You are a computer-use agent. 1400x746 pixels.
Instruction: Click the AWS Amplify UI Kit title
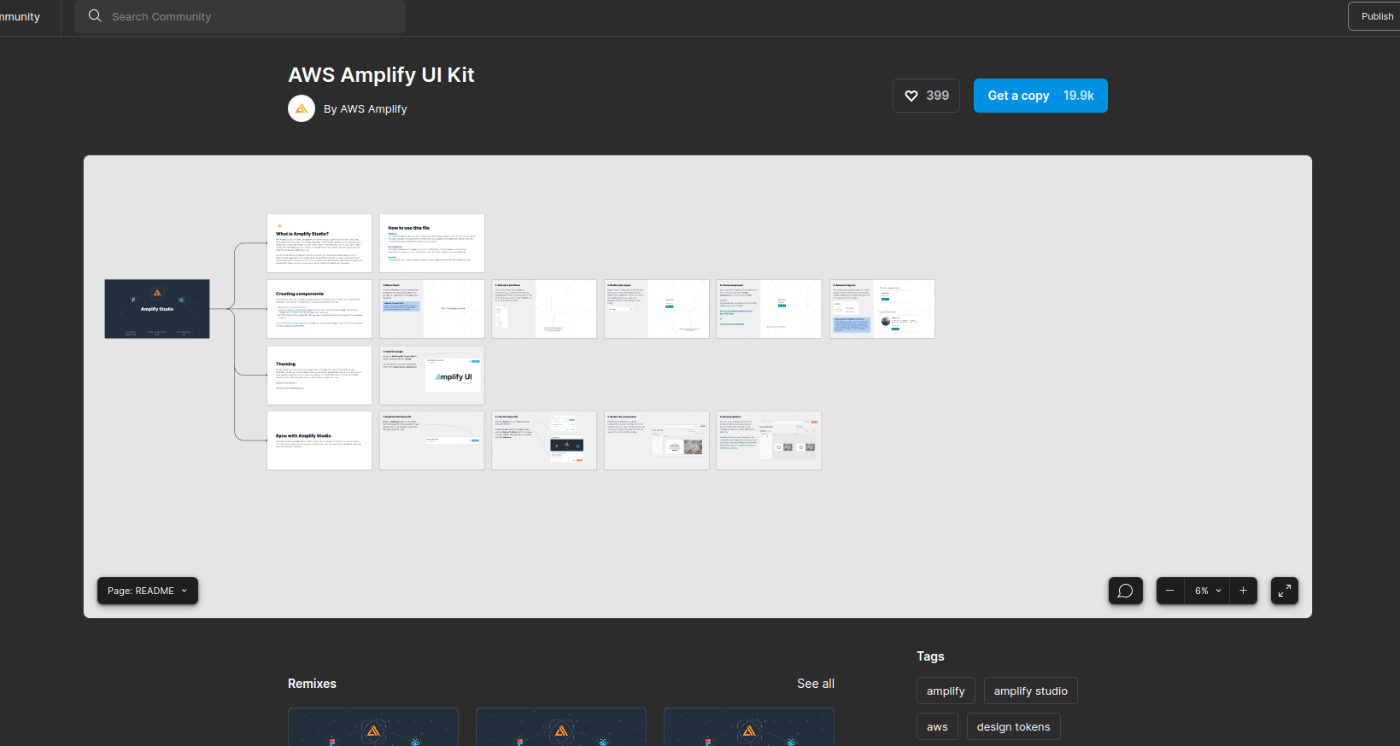(381, 75)
